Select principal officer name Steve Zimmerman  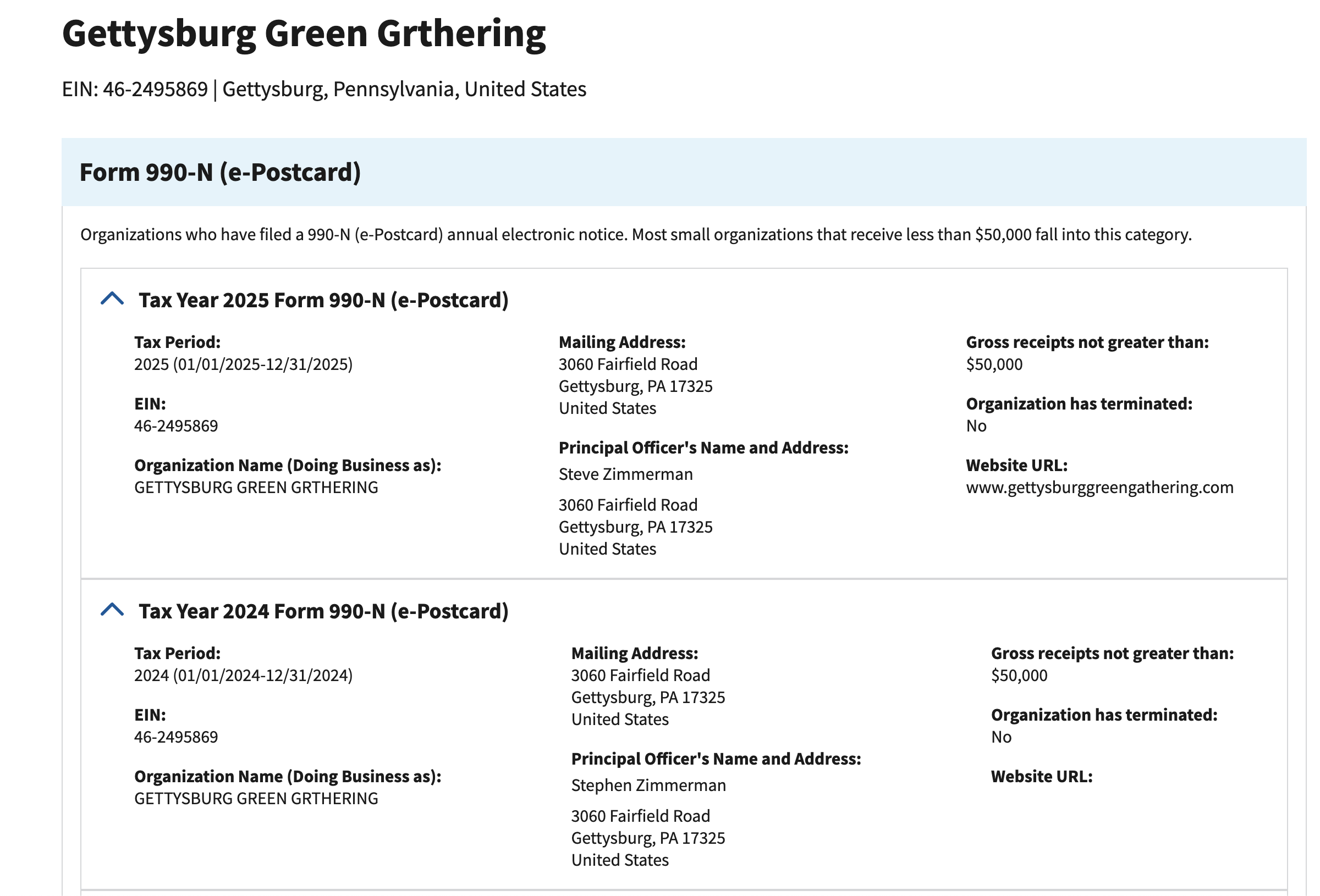625,474
